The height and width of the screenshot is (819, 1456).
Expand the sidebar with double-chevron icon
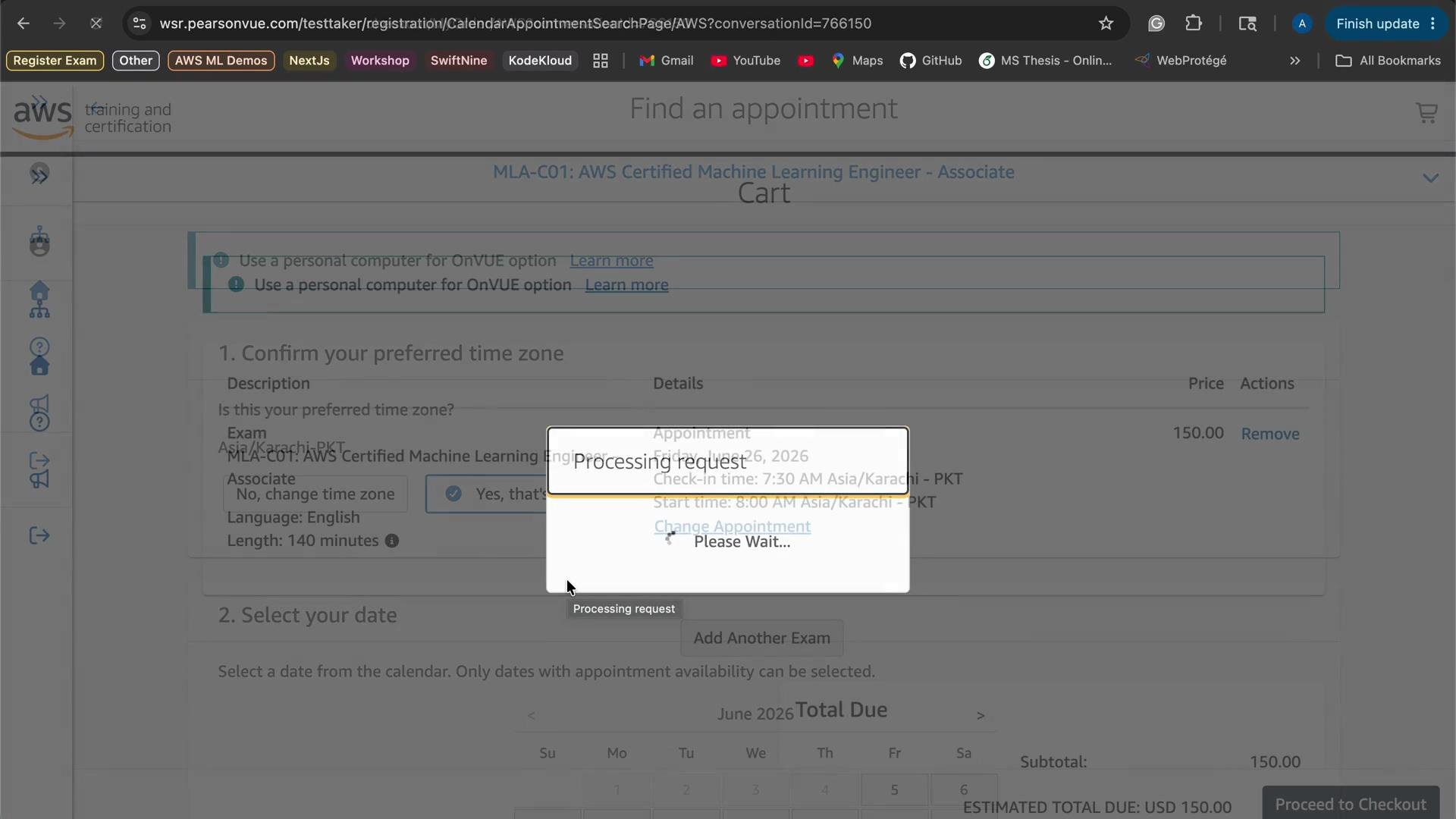(x=39, y=175)
